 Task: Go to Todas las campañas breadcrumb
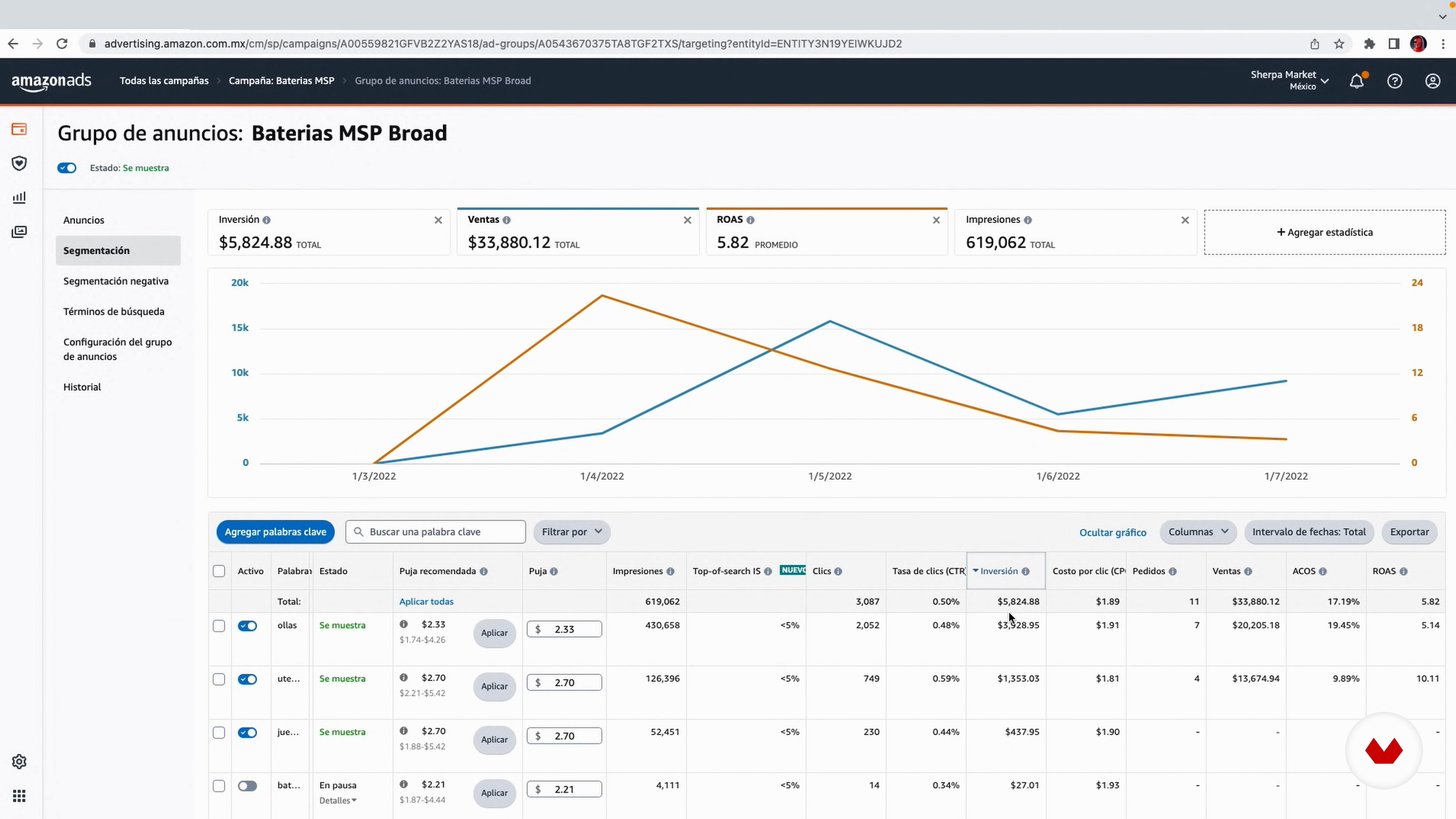(x=164, y=81)
